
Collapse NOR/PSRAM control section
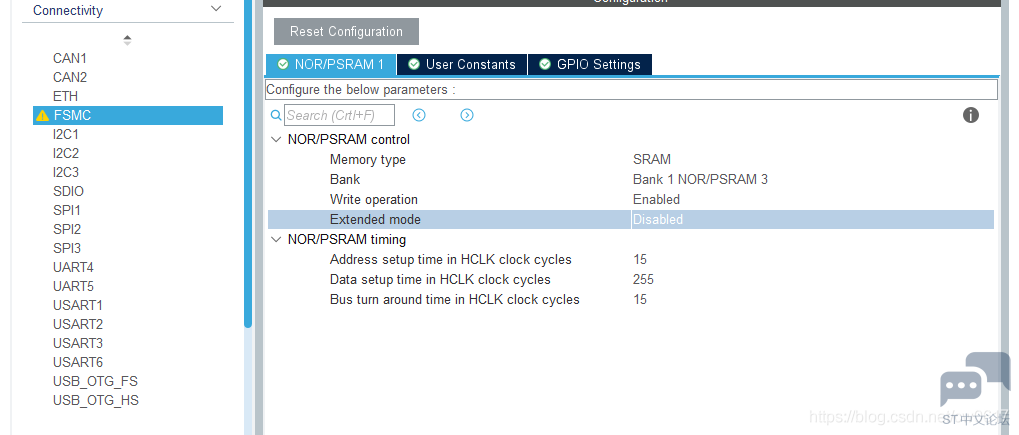pyautogui.click(x=276, y=139)
